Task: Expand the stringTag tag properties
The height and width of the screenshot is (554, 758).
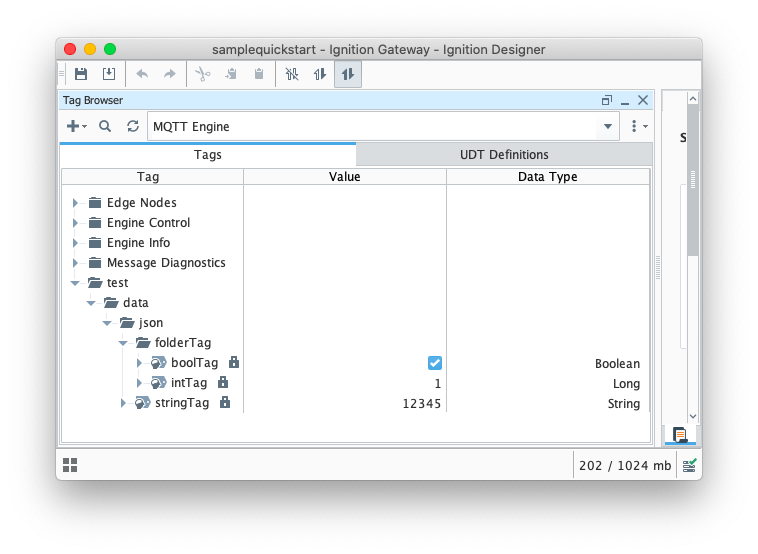Action: coord(123,403)
